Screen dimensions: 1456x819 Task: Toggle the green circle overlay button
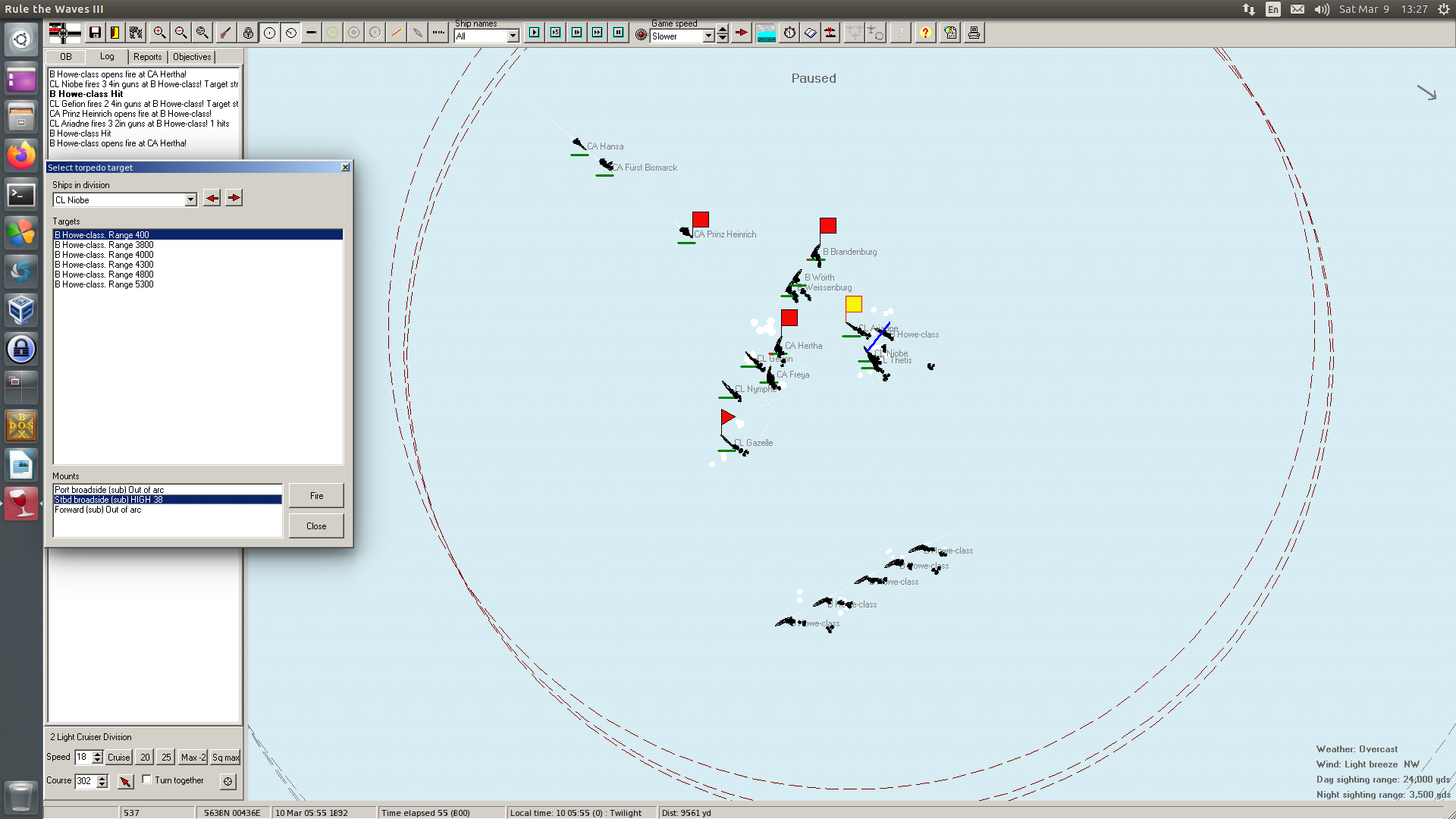click(x=332, y=33)
